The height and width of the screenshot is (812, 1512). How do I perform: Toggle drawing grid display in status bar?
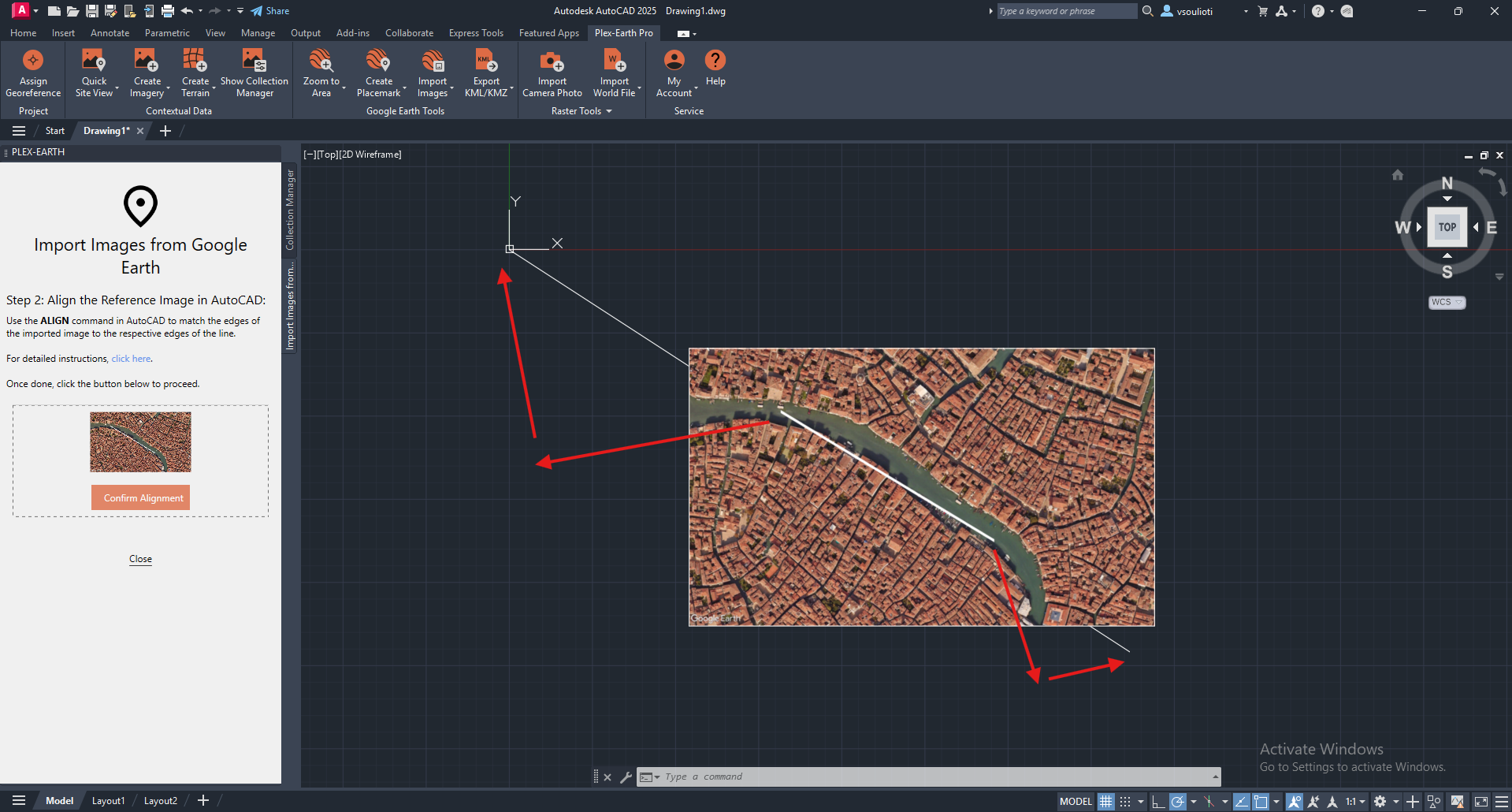point(1106,802)
